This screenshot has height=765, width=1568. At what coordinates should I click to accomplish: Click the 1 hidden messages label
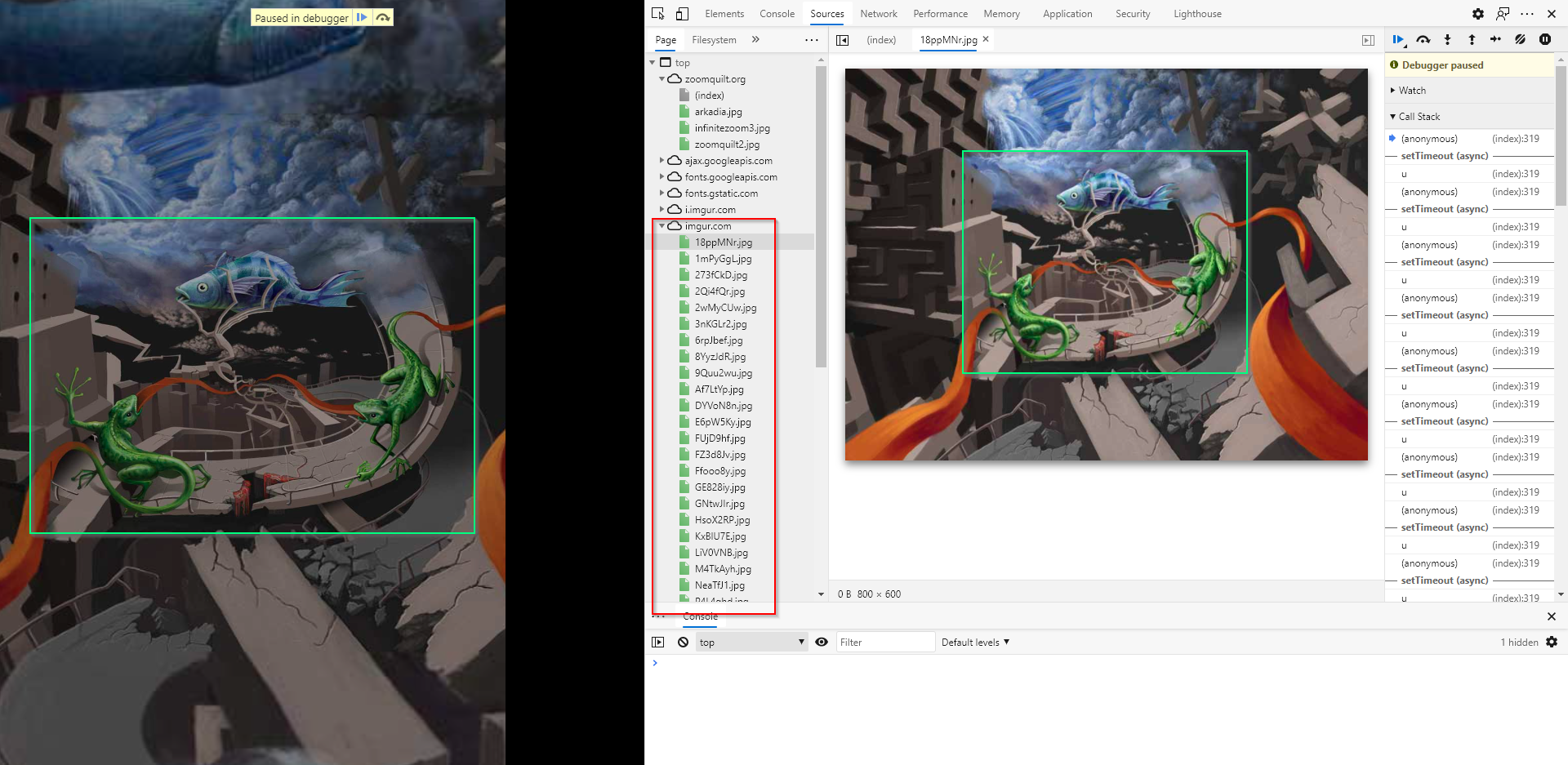[x=1519, y=643]
